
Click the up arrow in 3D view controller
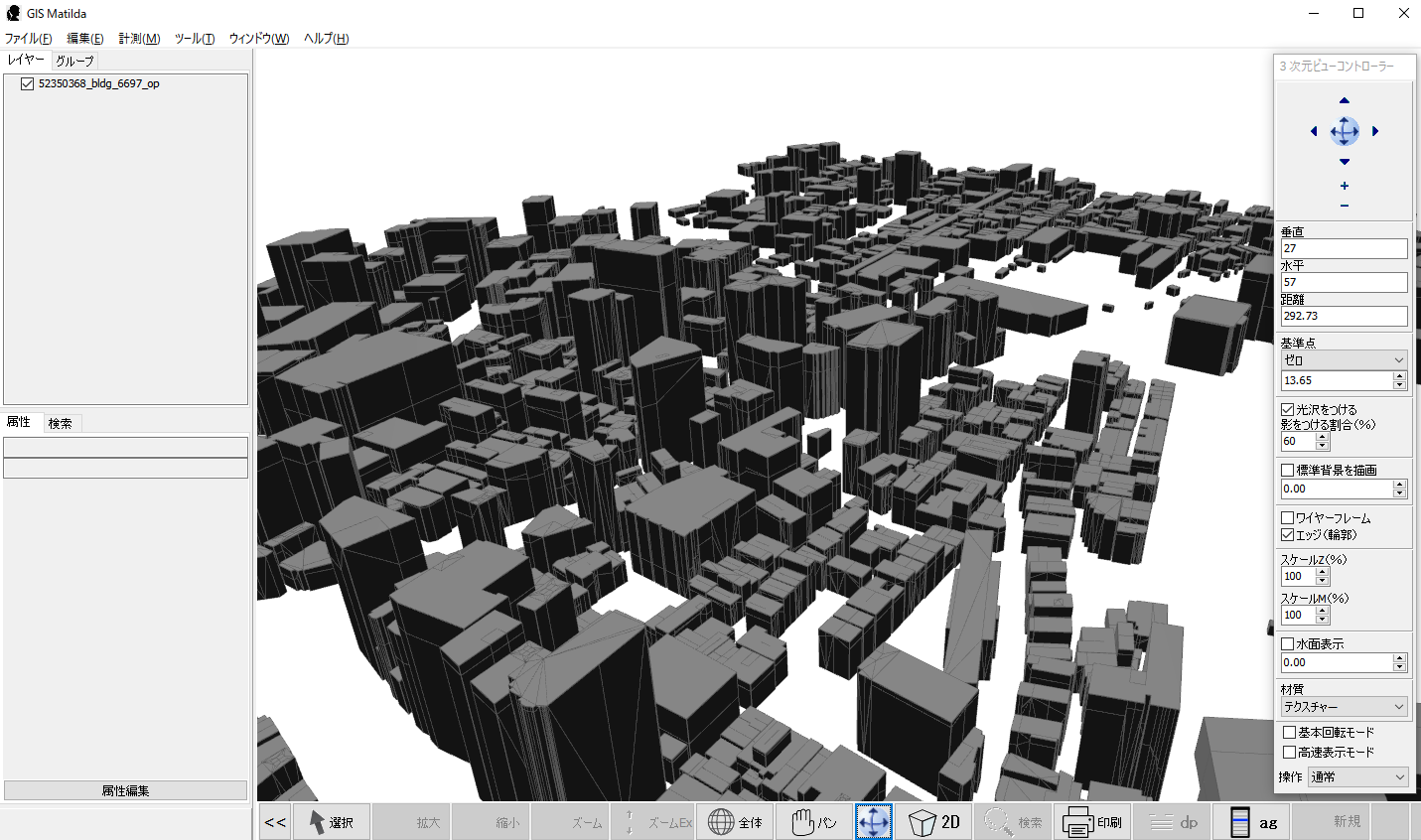tap(1345, 100)
